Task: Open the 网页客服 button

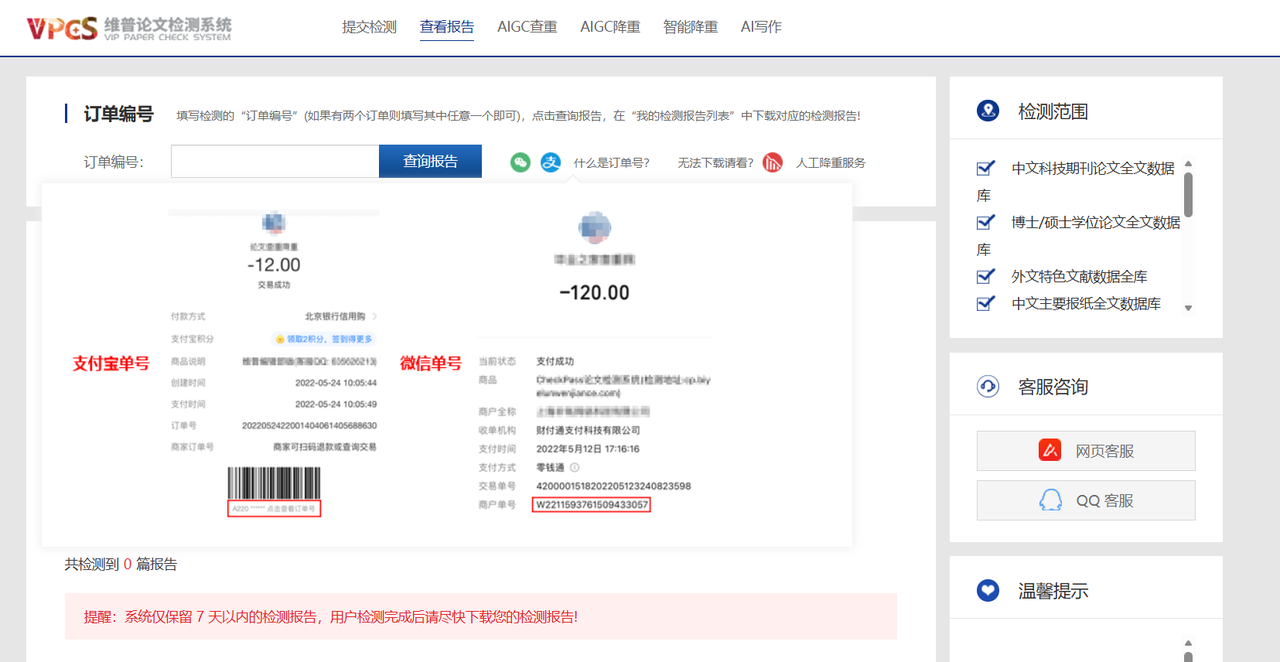Action: click(x=1086, y=451)
